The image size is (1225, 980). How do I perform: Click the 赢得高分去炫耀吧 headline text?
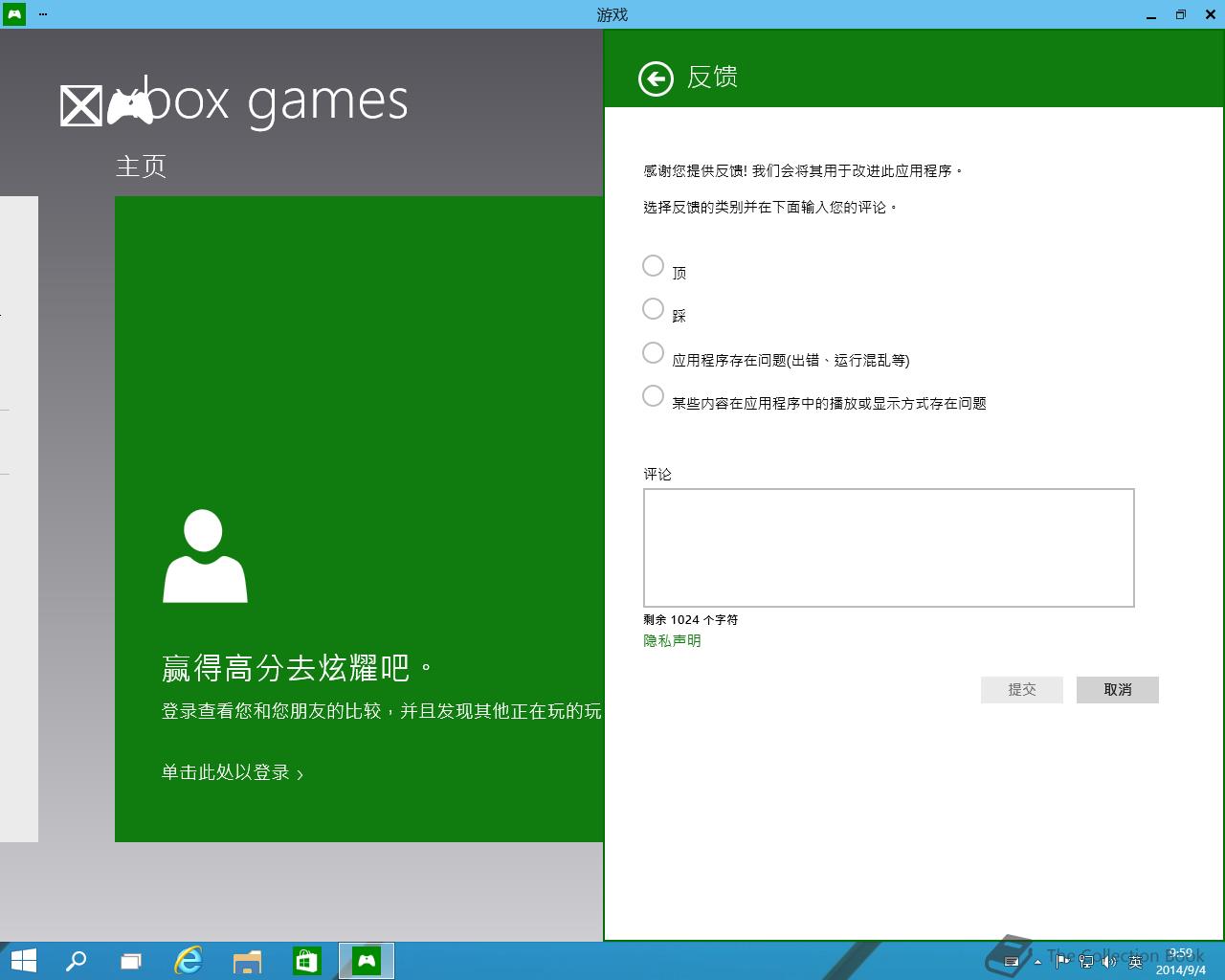299,667
